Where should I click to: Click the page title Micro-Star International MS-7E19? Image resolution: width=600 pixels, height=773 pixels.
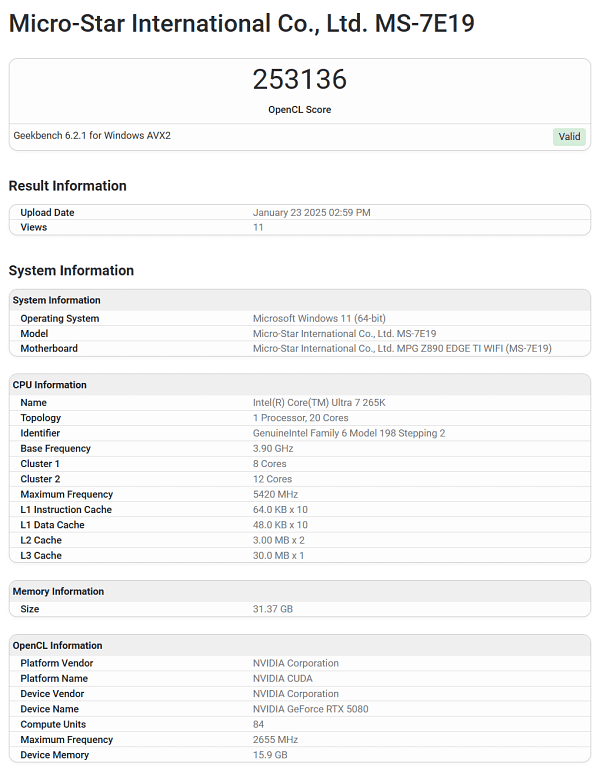pos(241,23)
